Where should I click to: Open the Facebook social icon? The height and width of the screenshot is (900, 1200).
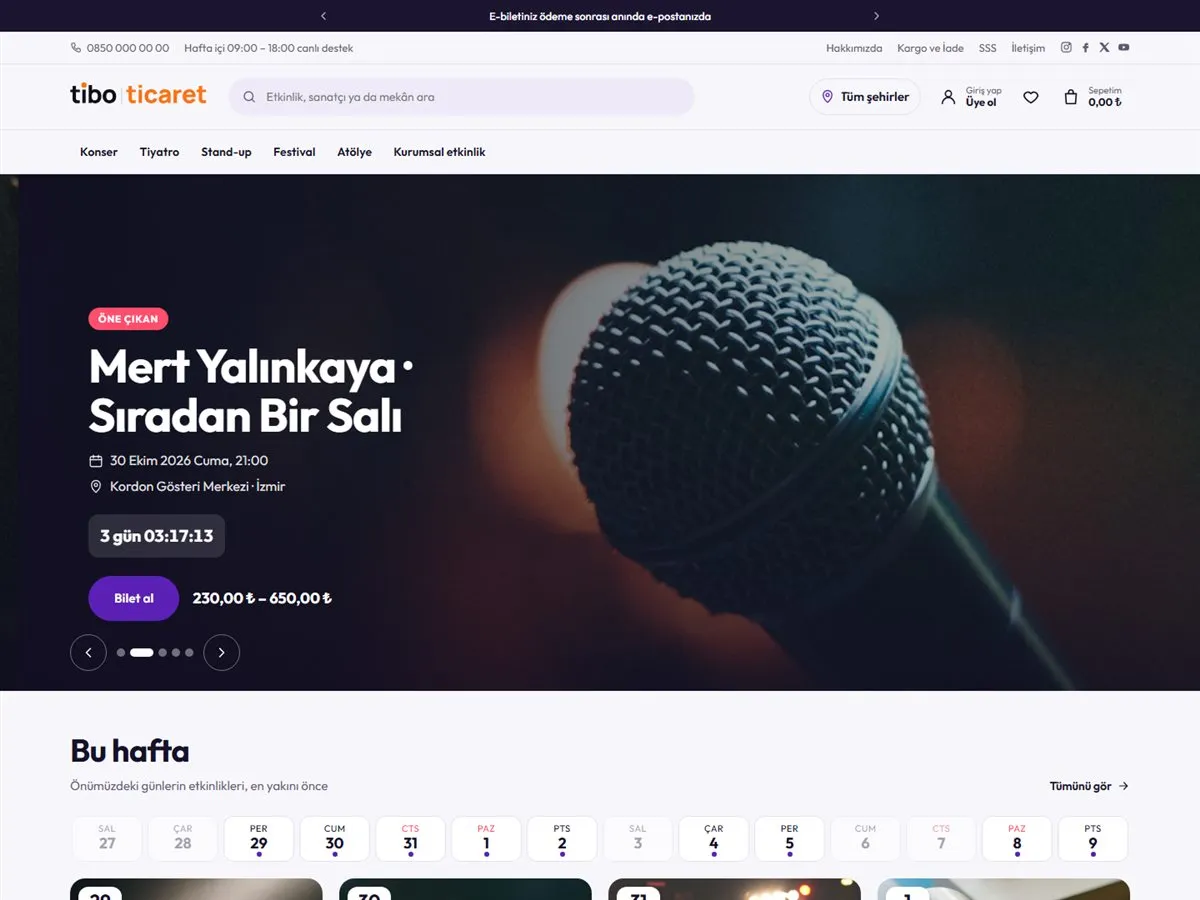point(1085,47)
